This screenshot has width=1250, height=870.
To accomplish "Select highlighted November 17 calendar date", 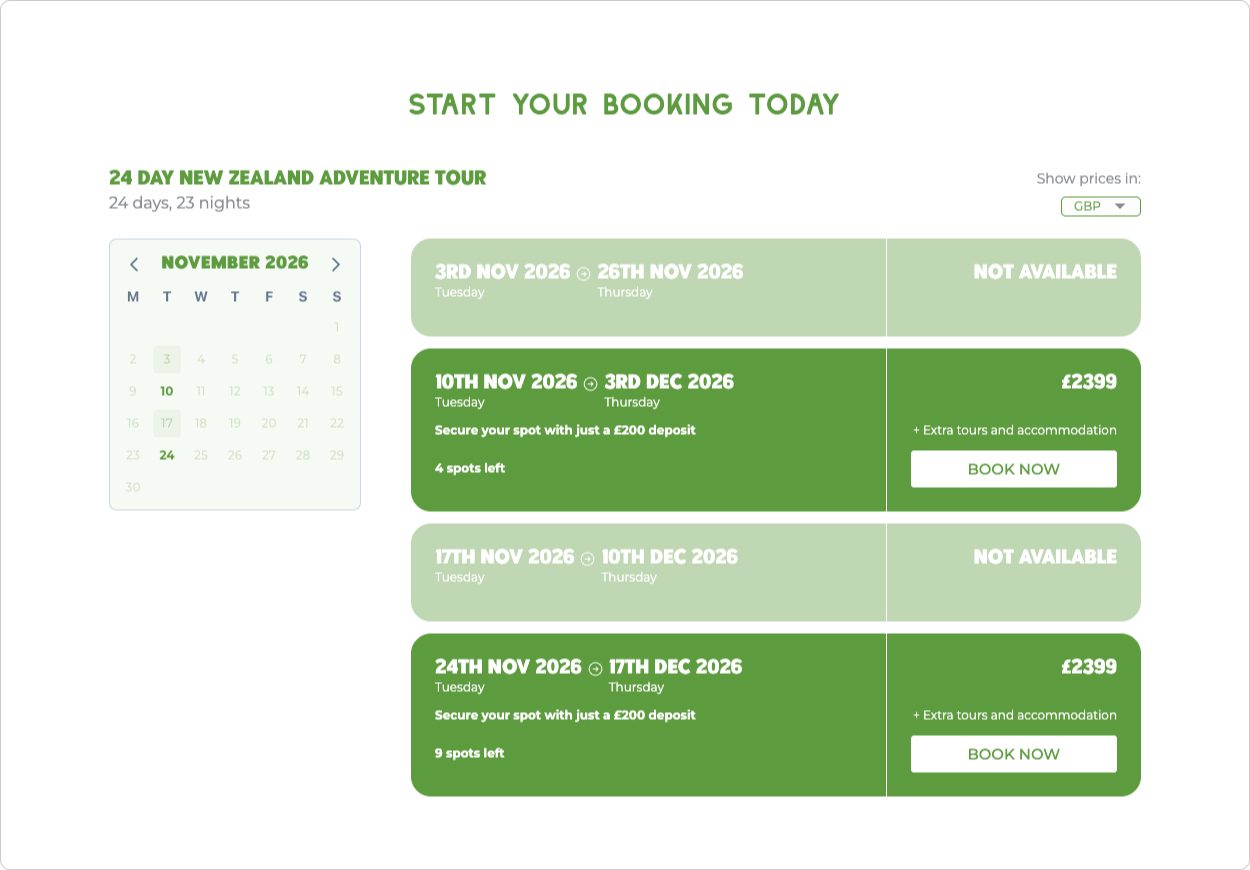I will point(167,423).
